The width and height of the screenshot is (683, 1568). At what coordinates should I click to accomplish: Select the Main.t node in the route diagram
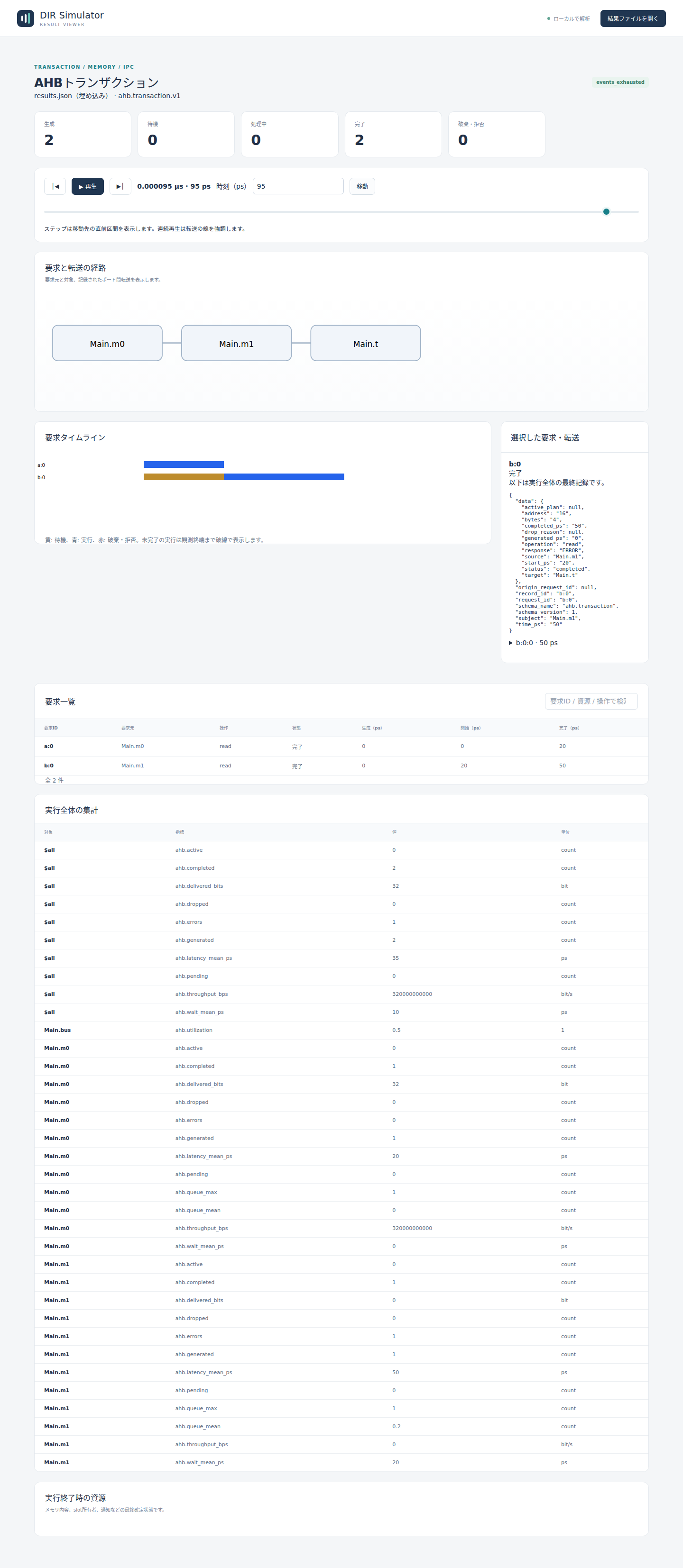point(366,343)
